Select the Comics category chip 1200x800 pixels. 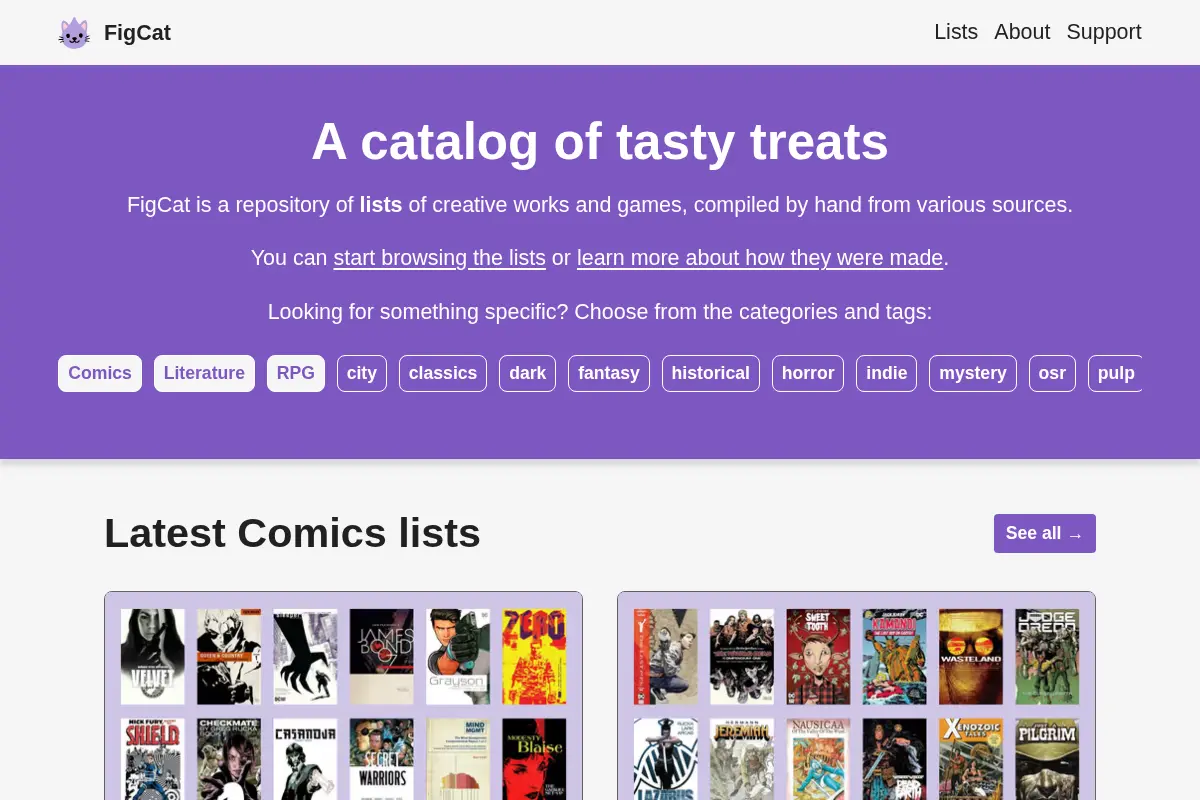[x=100, y=373]
